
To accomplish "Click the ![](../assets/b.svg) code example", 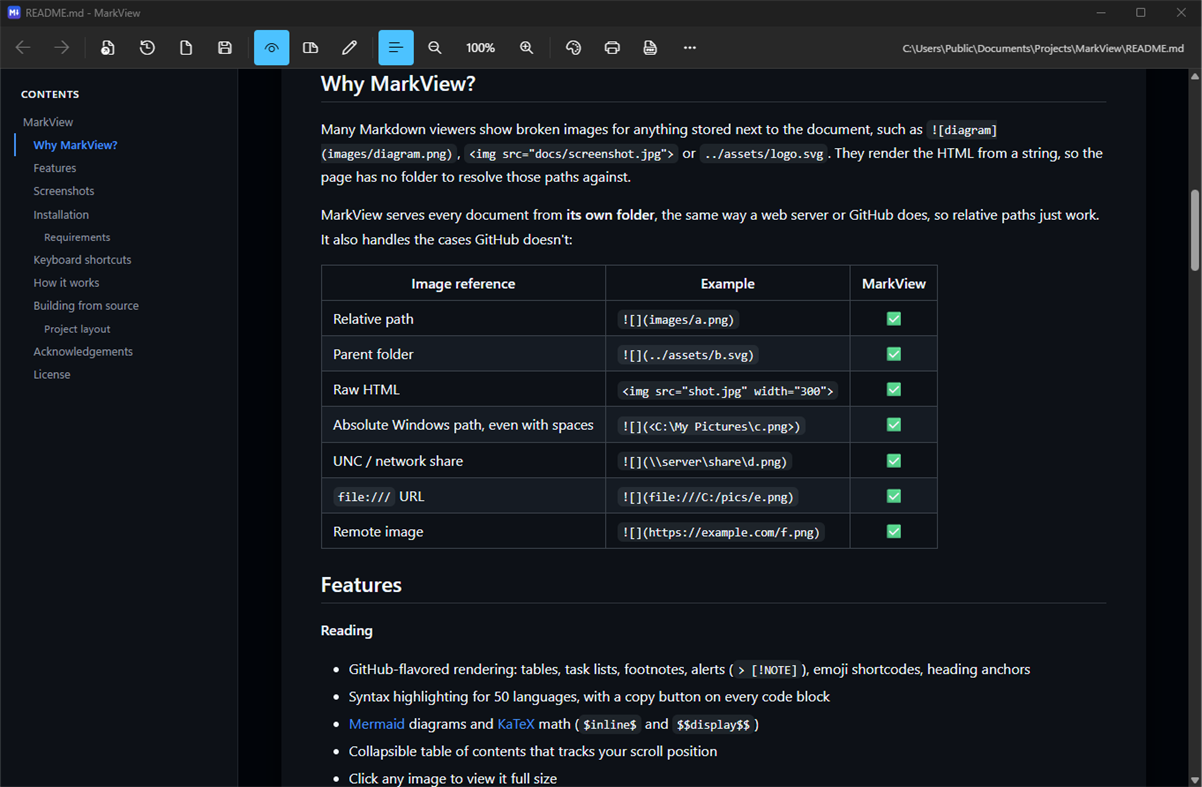I will coord(690,355).
